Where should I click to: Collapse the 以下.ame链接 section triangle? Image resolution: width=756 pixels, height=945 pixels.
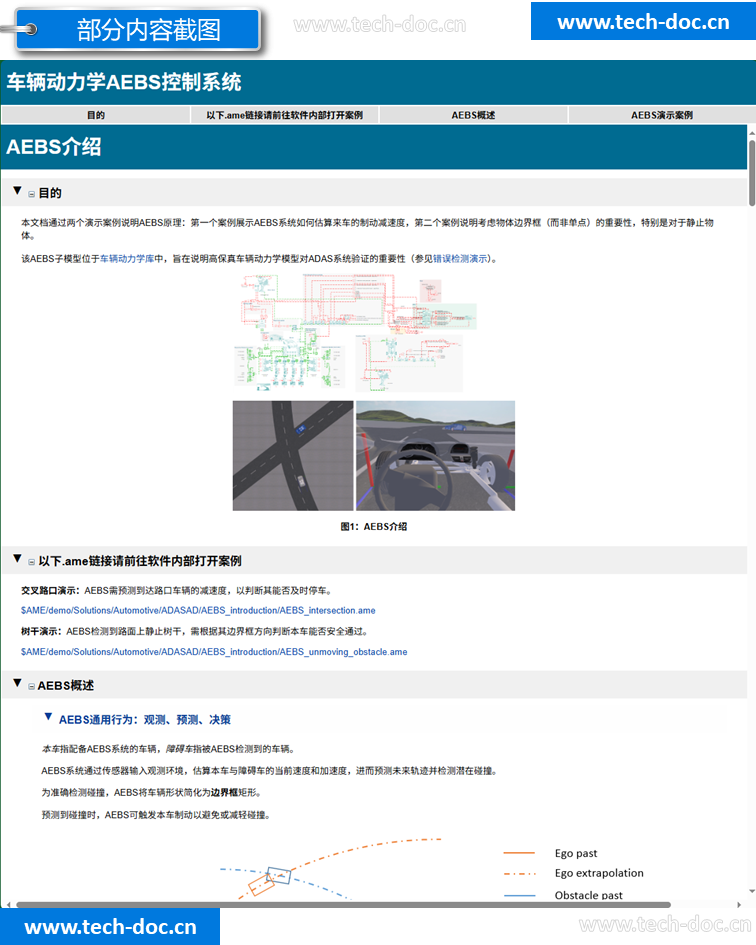[17, 559]
